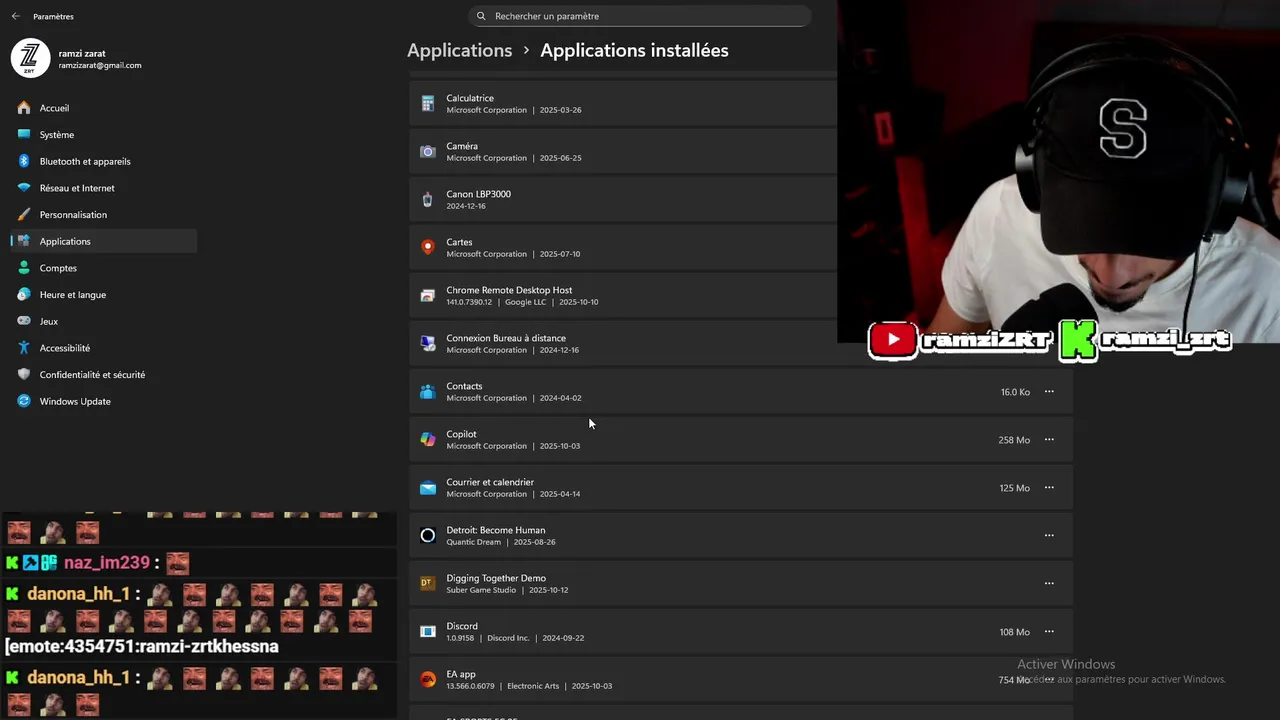
Task: Select the Canon LBP3000 entry name
Action: point(478,194)
